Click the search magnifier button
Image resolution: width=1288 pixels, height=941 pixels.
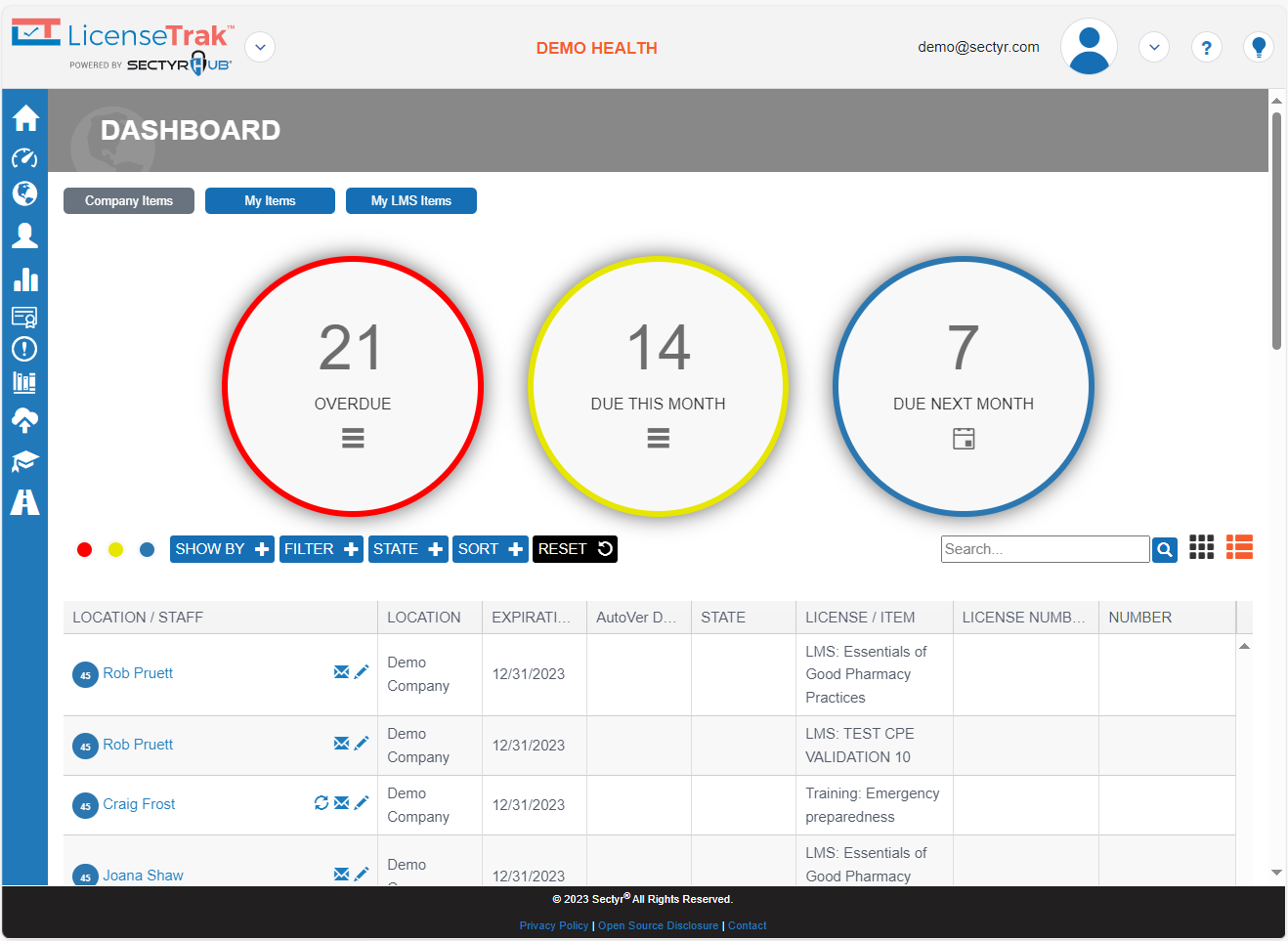click(1165, 549)
